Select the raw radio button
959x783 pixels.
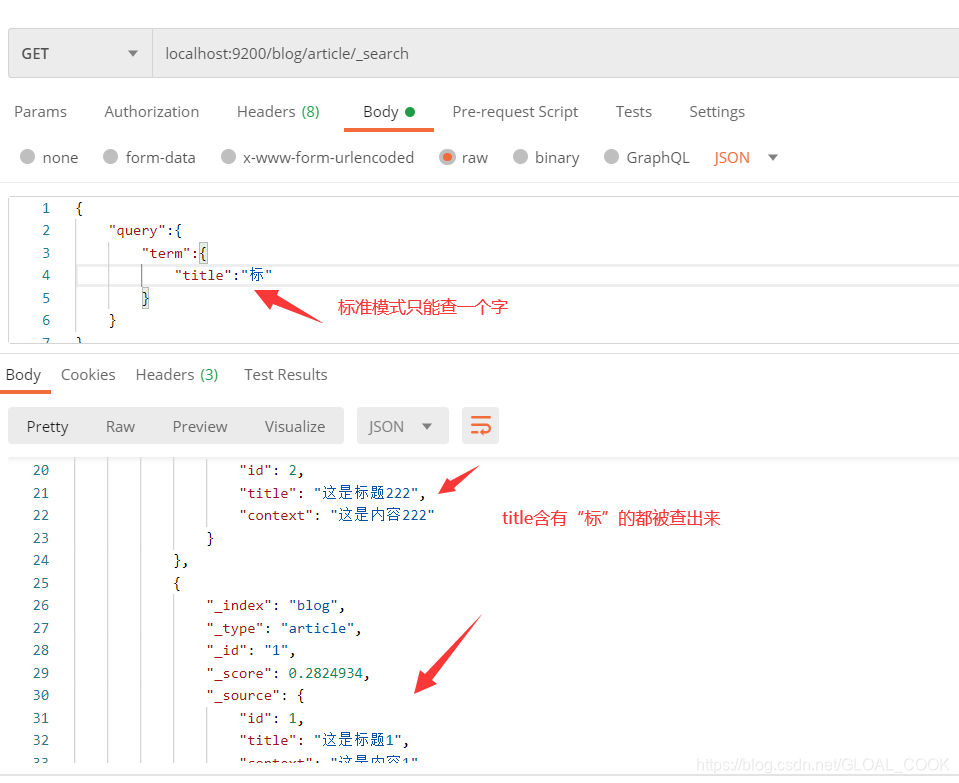pyautogui.click(x=447, y=157)
